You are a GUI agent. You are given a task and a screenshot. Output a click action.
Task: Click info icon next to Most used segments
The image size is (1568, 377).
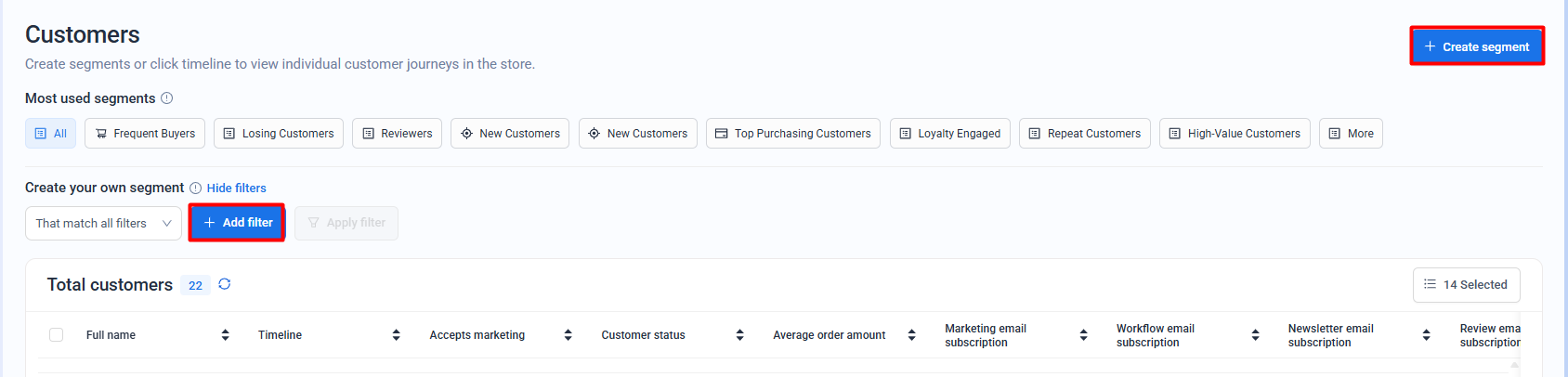pyautogui.click(x=167, y=98)
